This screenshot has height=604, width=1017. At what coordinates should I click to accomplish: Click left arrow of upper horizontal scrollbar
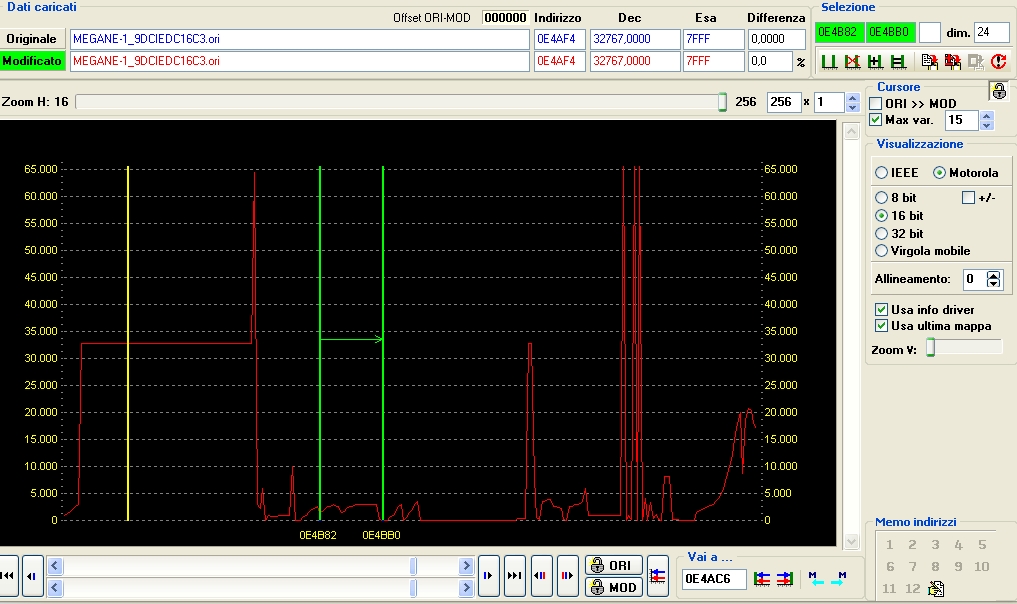pos(55,566)
